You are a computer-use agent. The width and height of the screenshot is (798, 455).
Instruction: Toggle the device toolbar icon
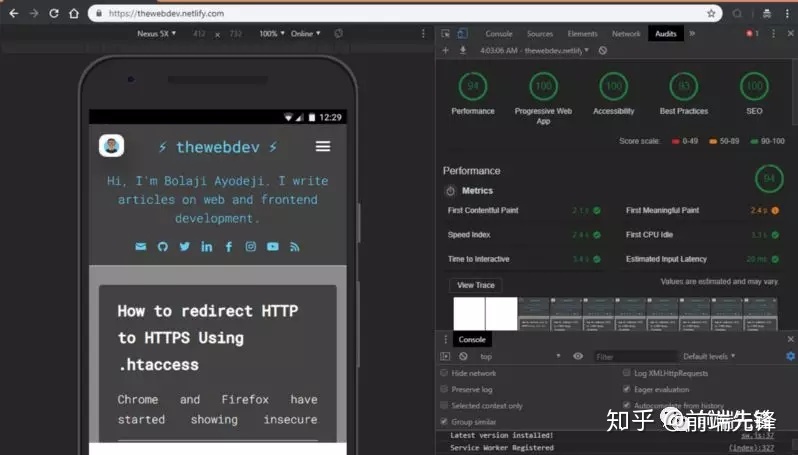[x=462, y=34]
